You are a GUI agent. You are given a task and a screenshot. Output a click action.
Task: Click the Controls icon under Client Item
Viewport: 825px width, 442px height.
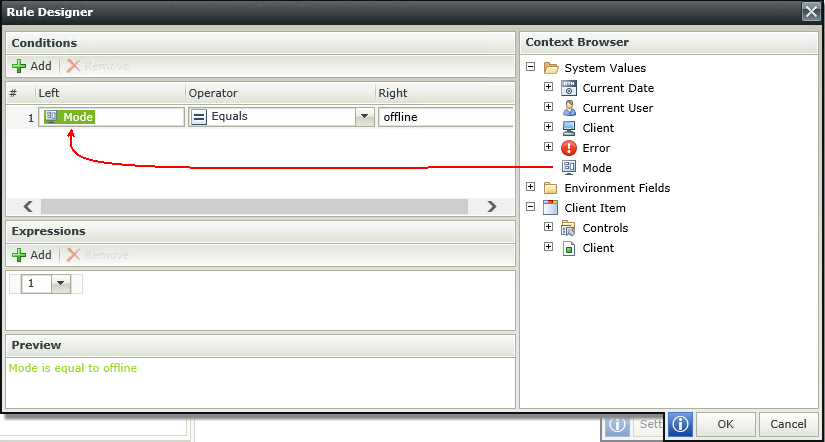pyautogui.click(x=569, y=228)
